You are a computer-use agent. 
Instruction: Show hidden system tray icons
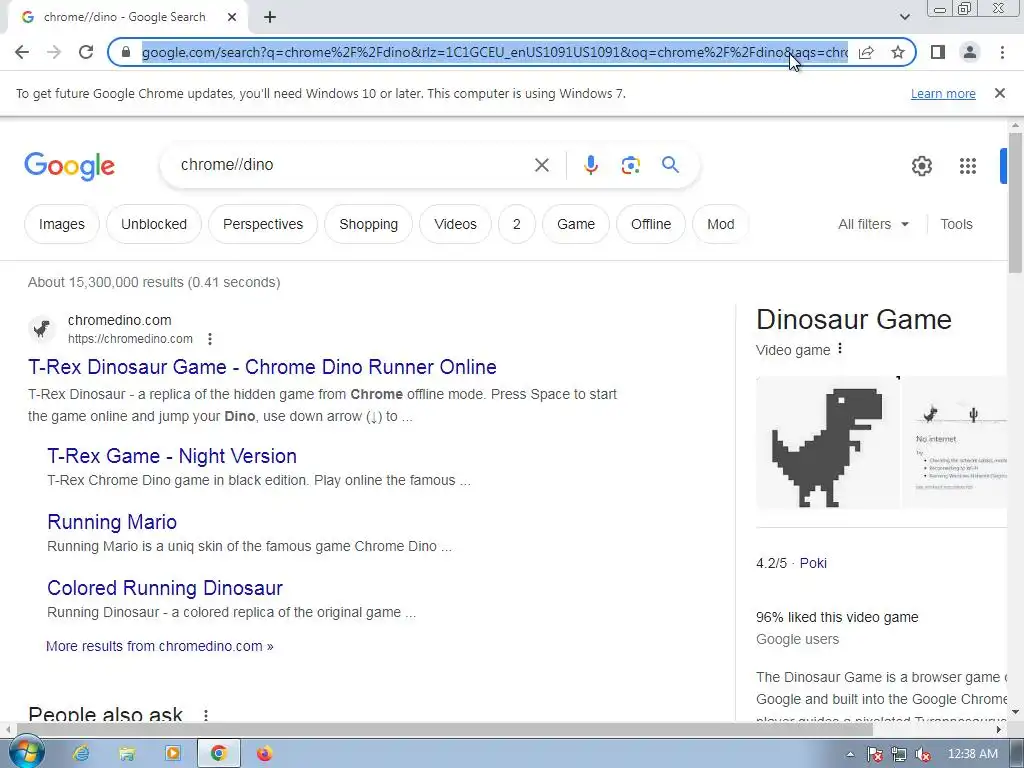[x=850, y=754]
